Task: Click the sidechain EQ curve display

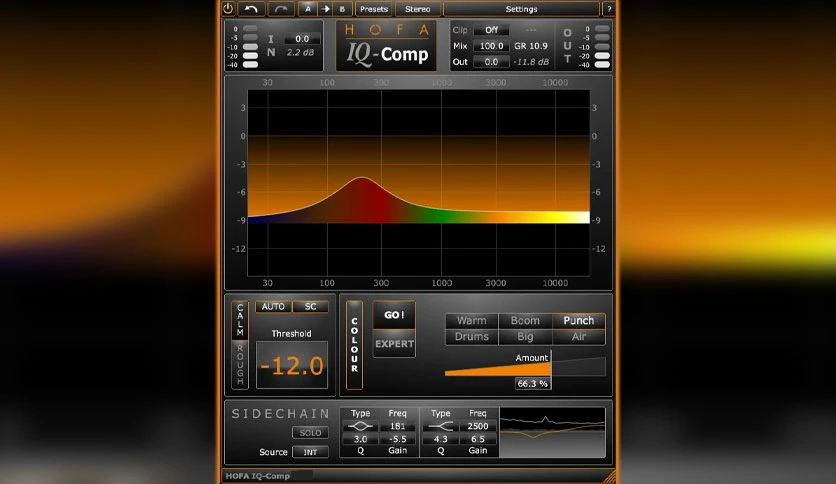Action: (552, 432)
